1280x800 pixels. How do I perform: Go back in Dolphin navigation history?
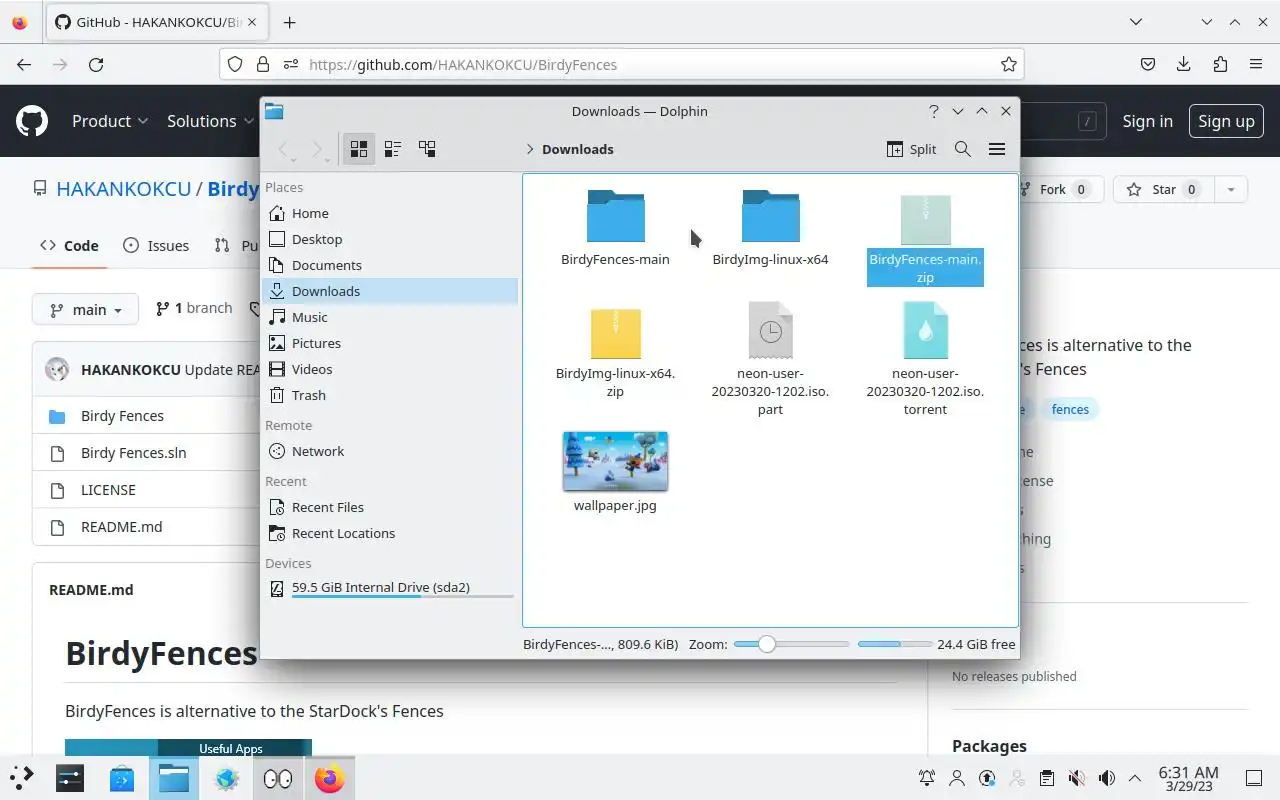pyautogui.click(x=285, y=149)
